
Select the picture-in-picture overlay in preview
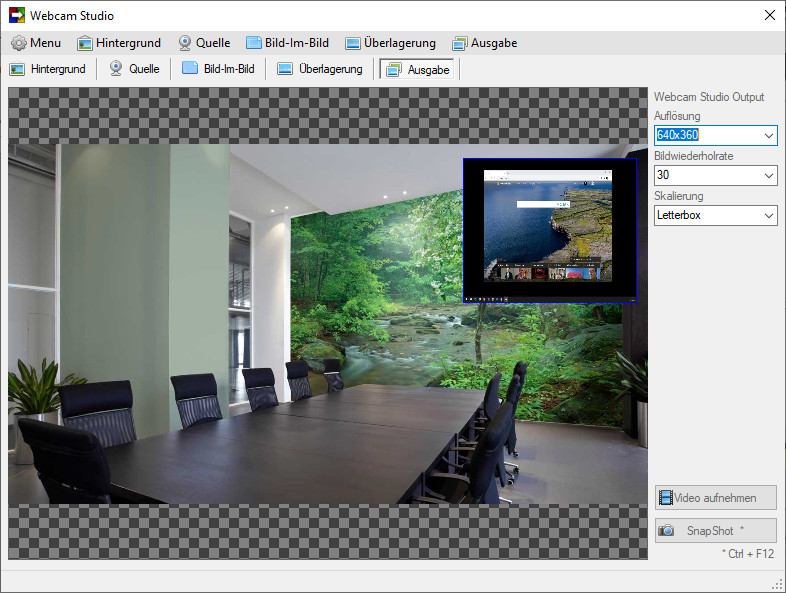550,231
